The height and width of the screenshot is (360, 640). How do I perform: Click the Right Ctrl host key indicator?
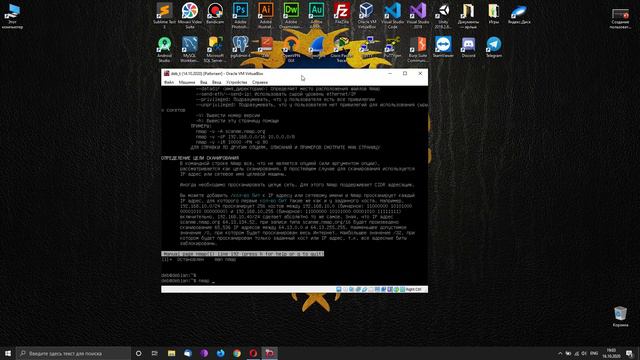pyautogui.click(x=413, y=289)
